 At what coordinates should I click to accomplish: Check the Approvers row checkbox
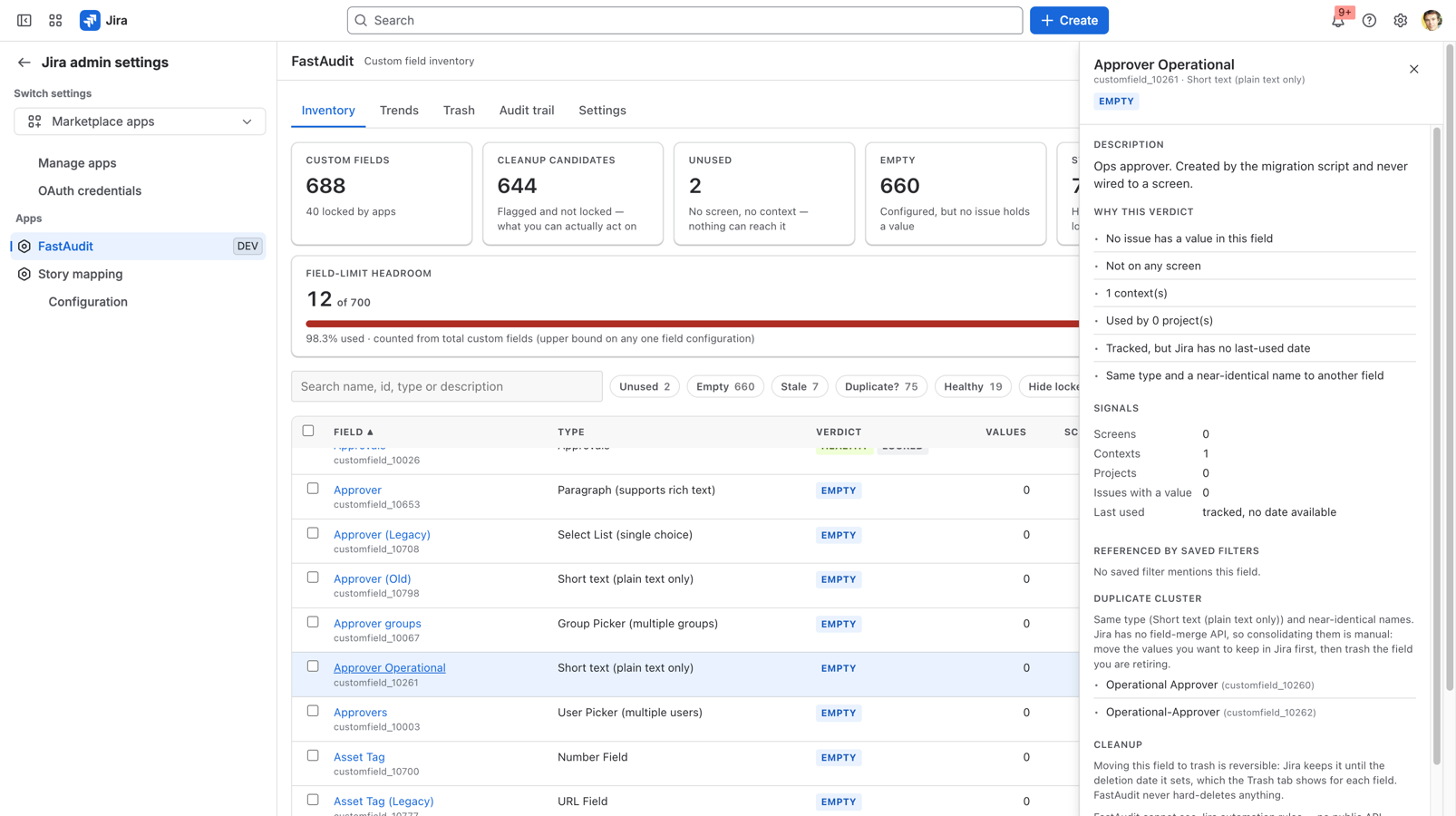[313, 711]
